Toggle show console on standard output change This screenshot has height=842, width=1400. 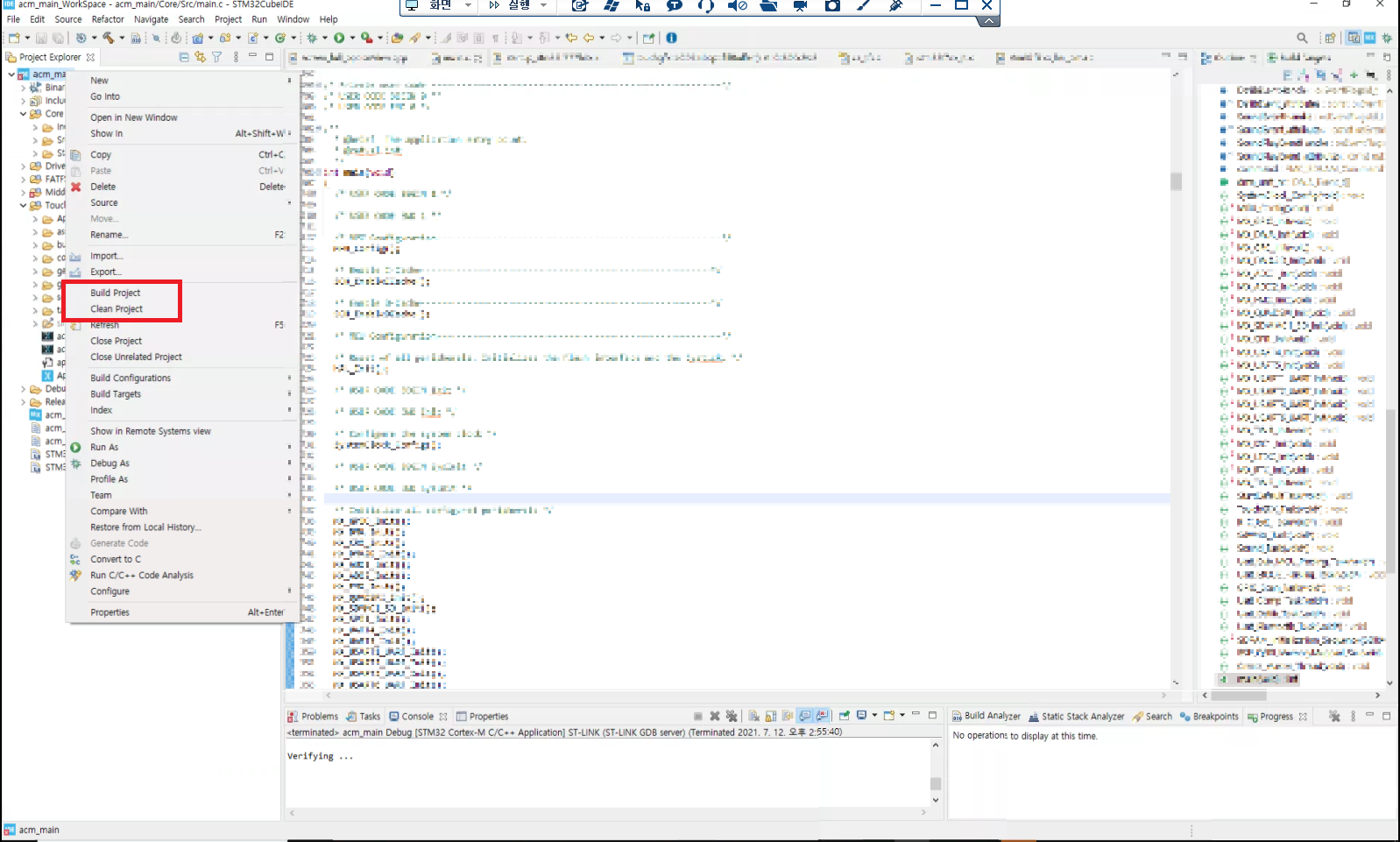tap(805, 716)
